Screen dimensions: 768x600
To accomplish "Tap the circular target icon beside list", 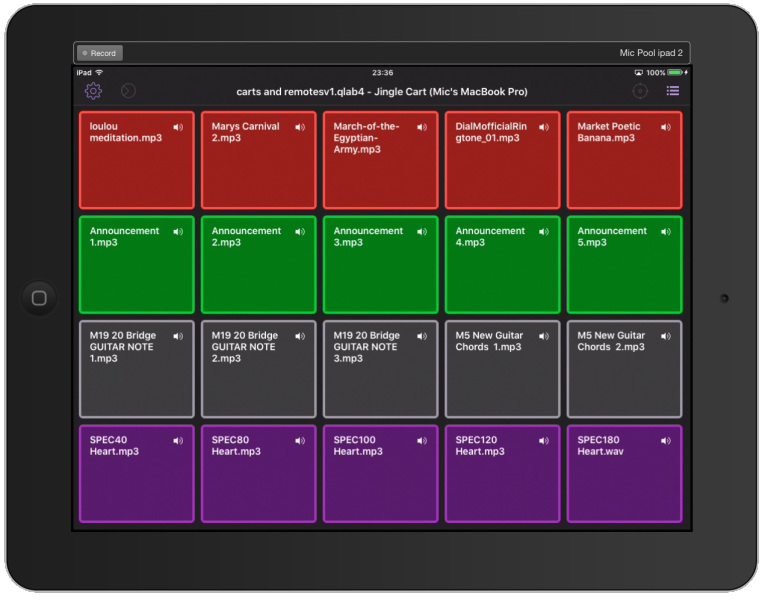I will (640, 91).
